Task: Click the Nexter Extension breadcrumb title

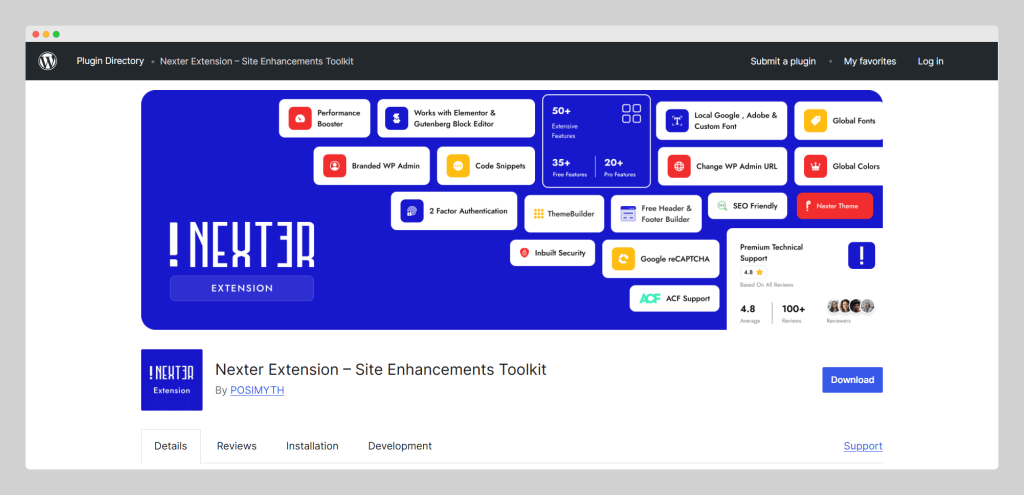Action: [x=257, y=61]
